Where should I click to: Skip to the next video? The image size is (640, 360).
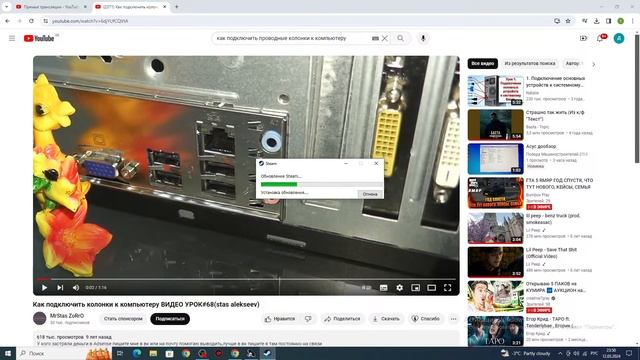tap(60, 287)
